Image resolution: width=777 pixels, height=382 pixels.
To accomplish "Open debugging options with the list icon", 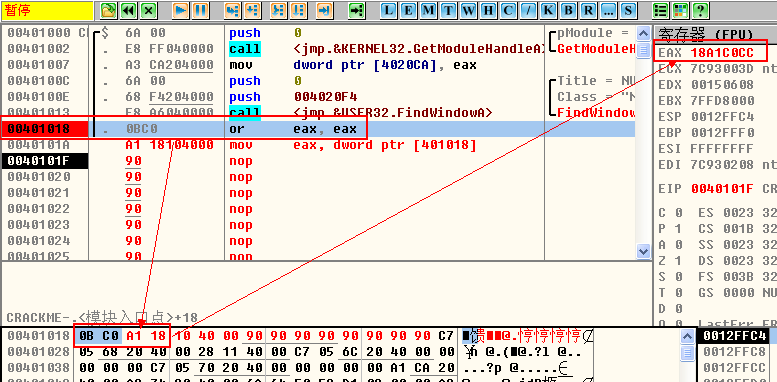I will 660,10.
